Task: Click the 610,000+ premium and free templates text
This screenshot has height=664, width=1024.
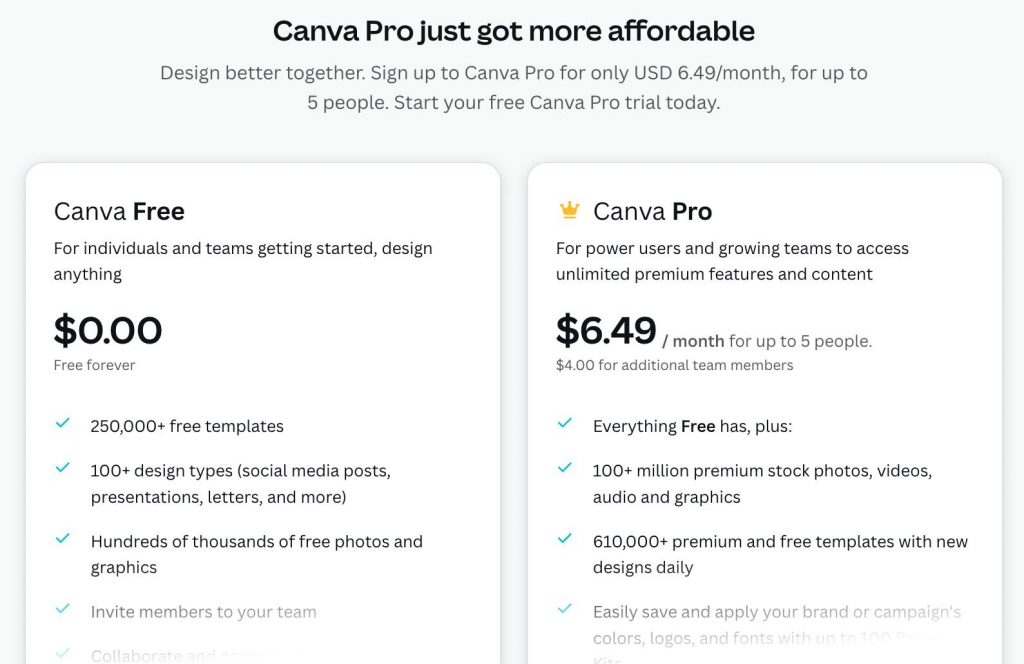Action: pos(780,541)
